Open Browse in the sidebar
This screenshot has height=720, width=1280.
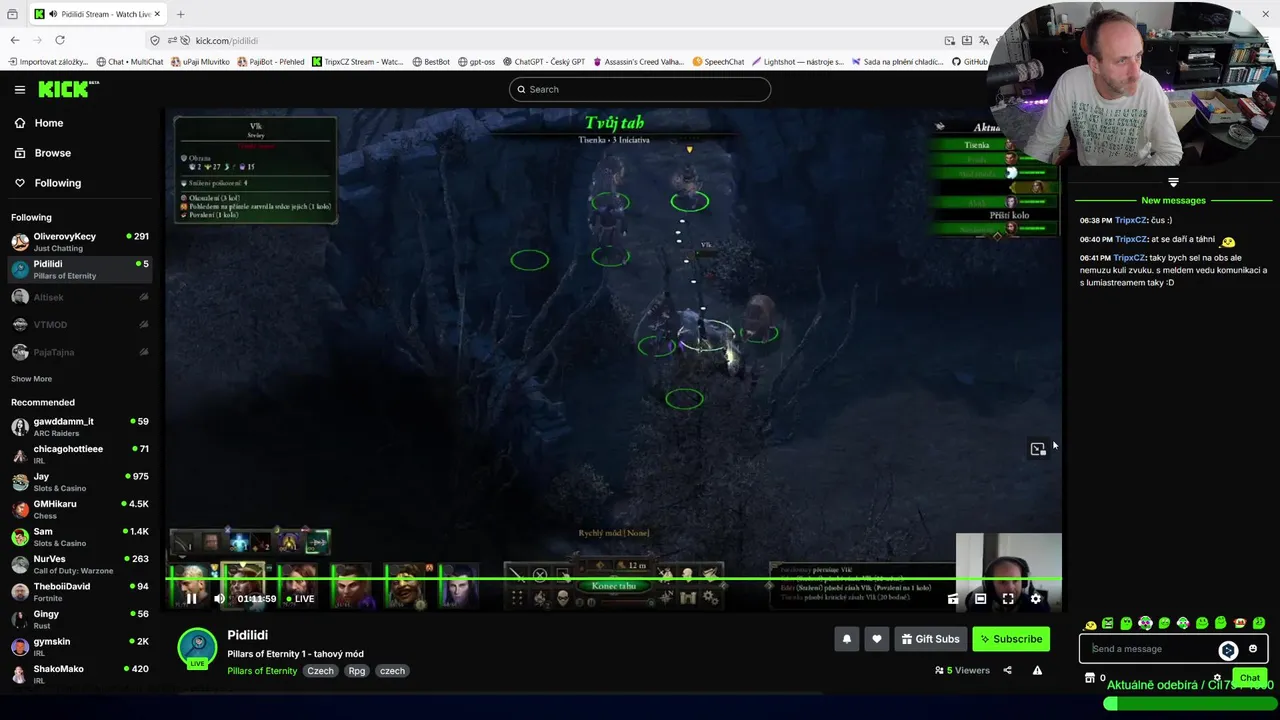pos(82,153)
